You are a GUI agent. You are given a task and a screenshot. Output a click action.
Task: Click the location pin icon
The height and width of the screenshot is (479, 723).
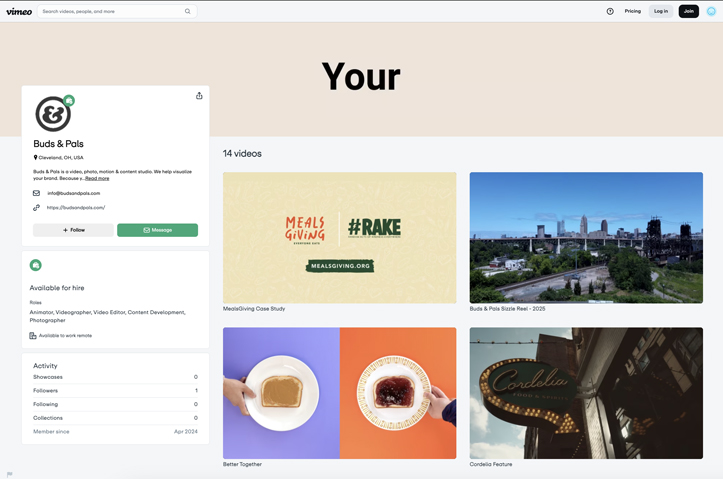(36, 157)
